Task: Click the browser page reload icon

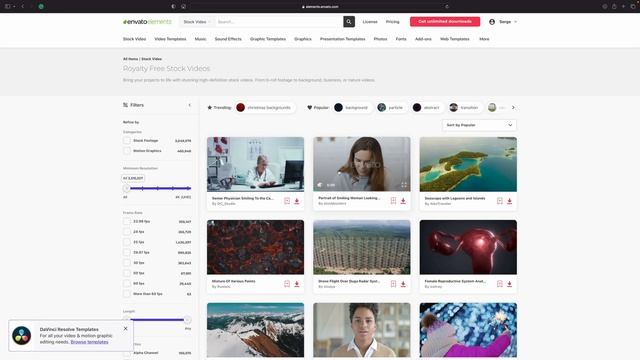Action: tap(447, 7)
